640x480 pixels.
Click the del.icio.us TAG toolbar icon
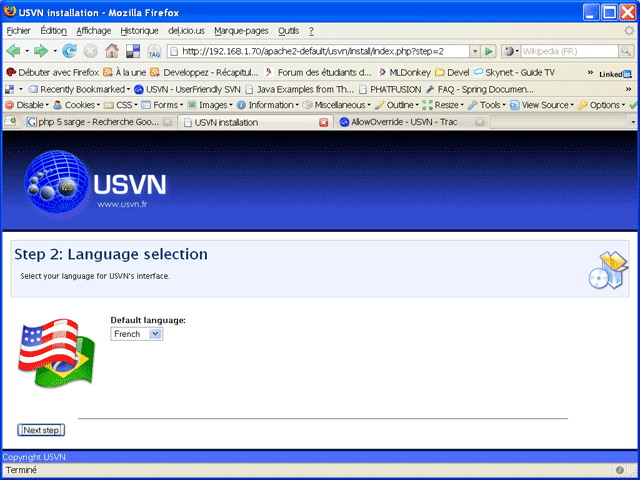tap(154, 51)
